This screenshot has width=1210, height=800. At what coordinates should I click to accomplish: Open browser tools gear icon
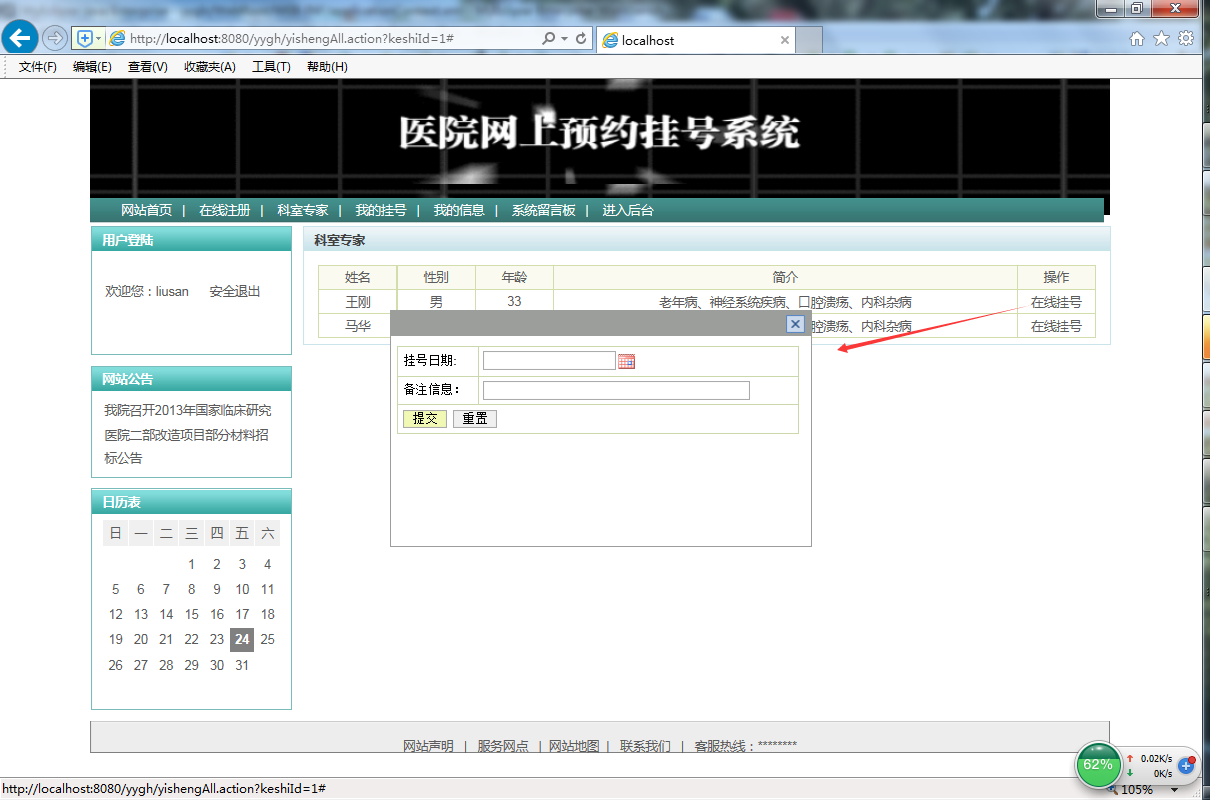[1186, 38]
